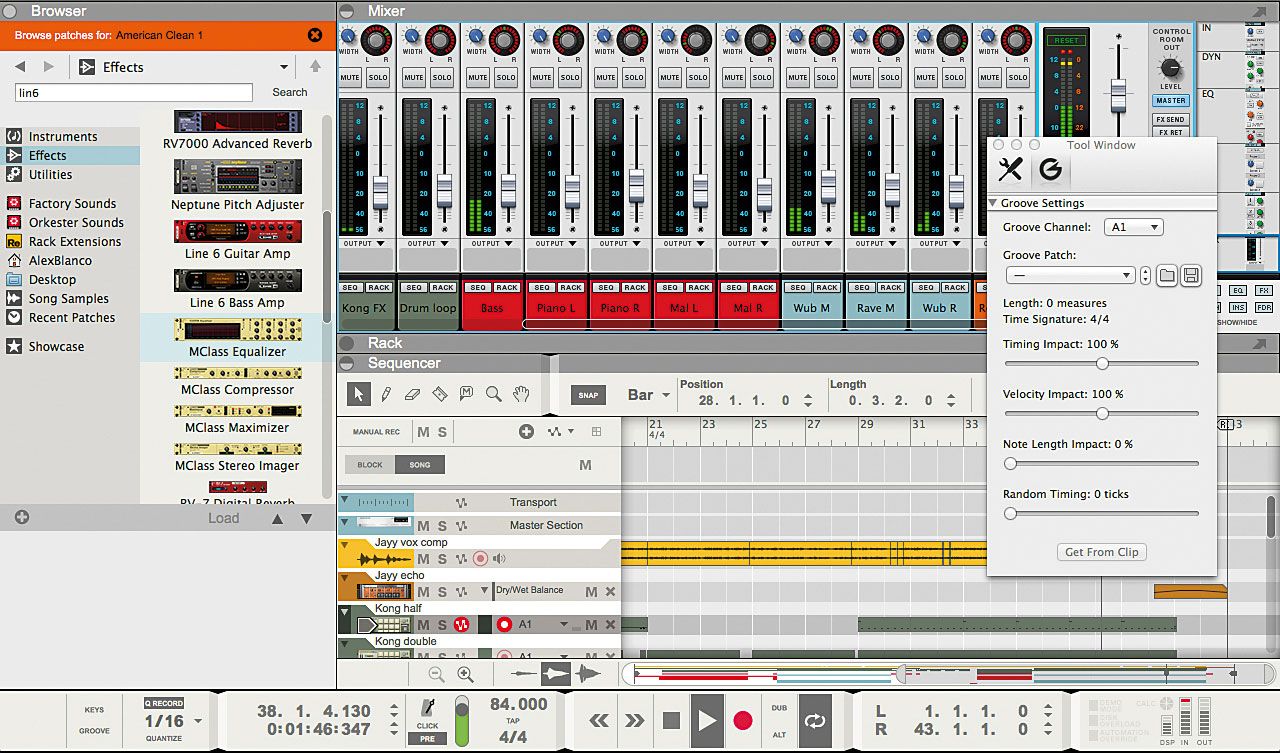Open the Groove Channel A1 dropdown
The width and height of the screenshot is (1280, 753).
[x=1134, y=227]
